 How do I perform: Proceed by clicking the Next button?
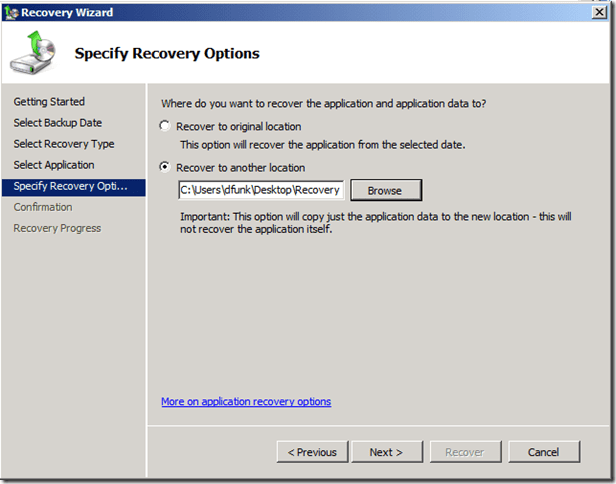(385, 452)
